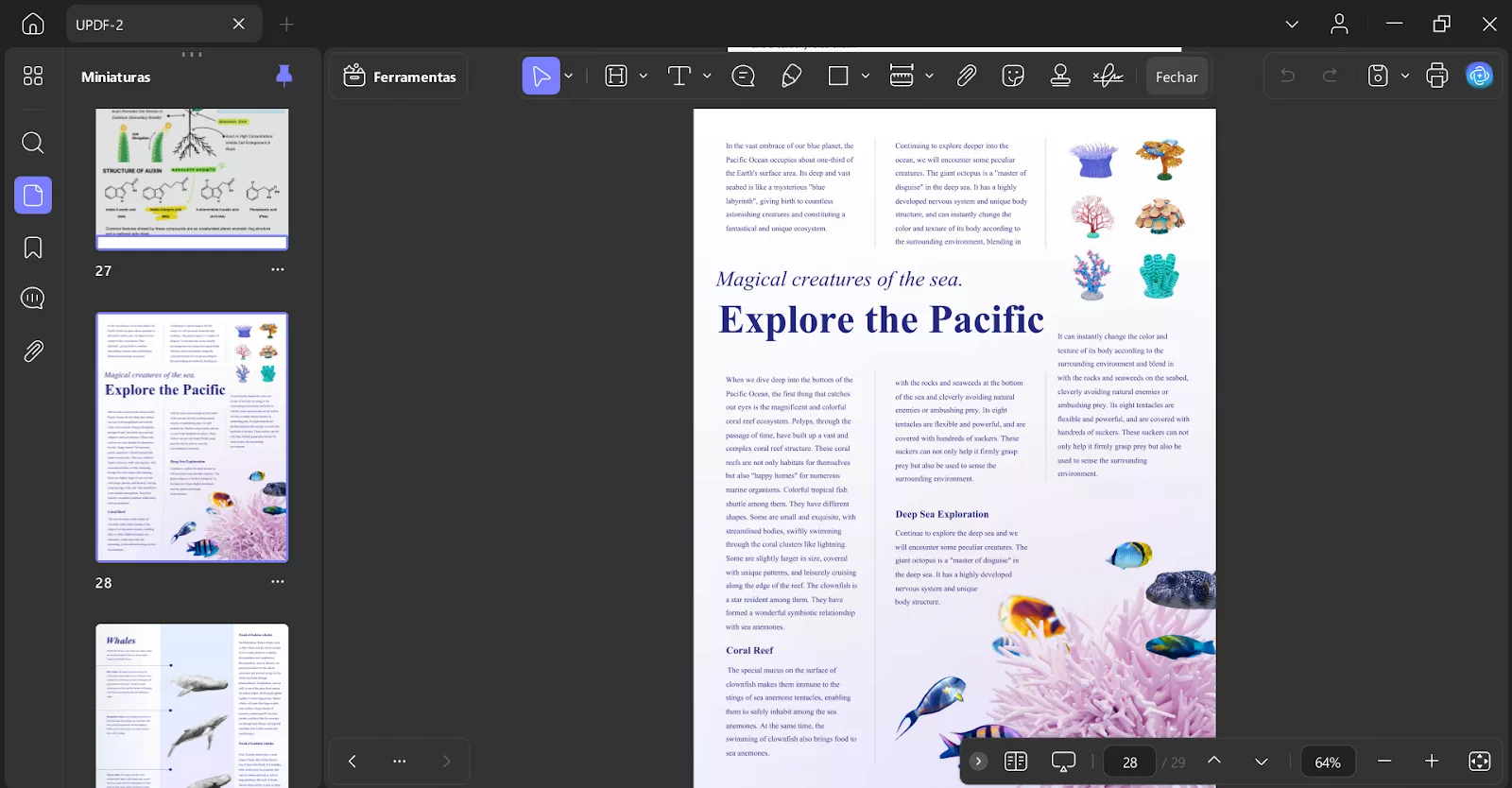Select the Whales page thumbnail

[x=192, y=706]
